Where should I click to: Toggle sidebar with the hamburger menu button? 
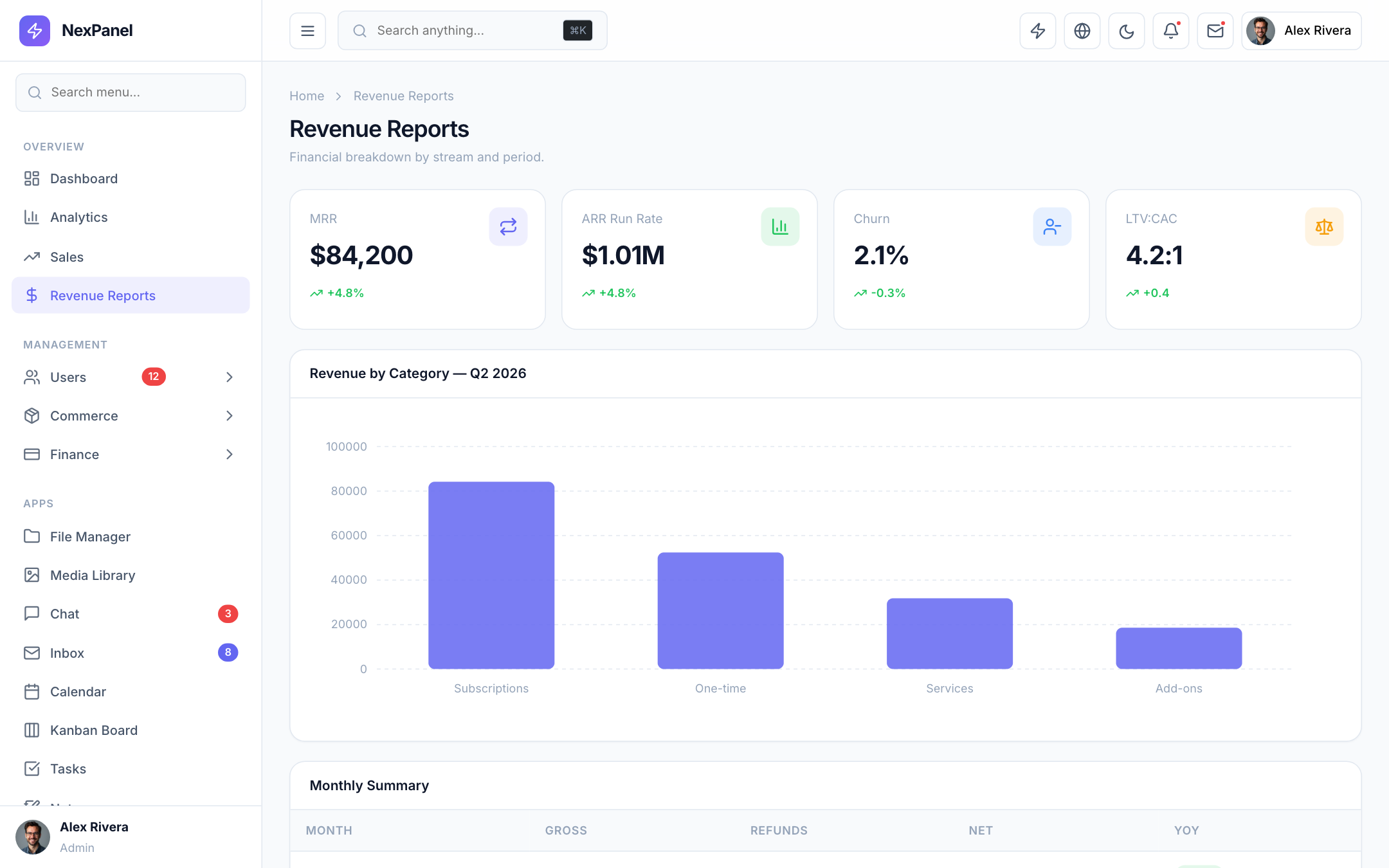click(307, 30)
